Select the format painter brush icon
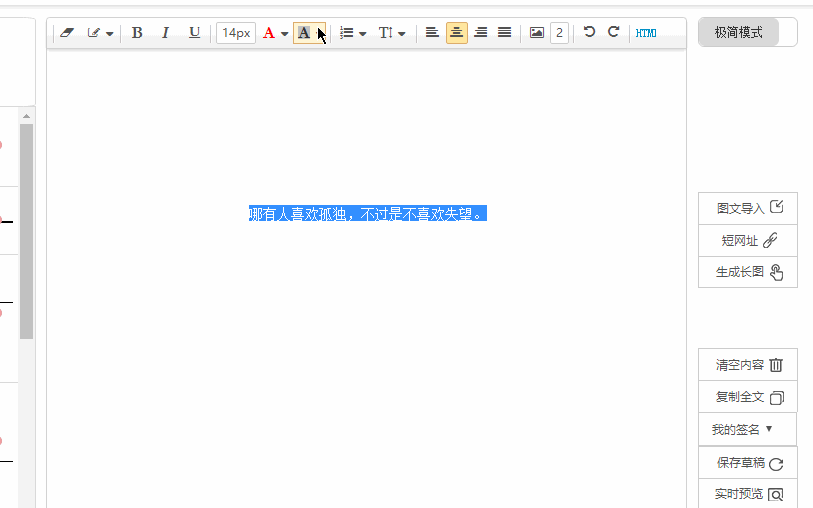Viewport: 813px width, 508px height. [93, 33]
